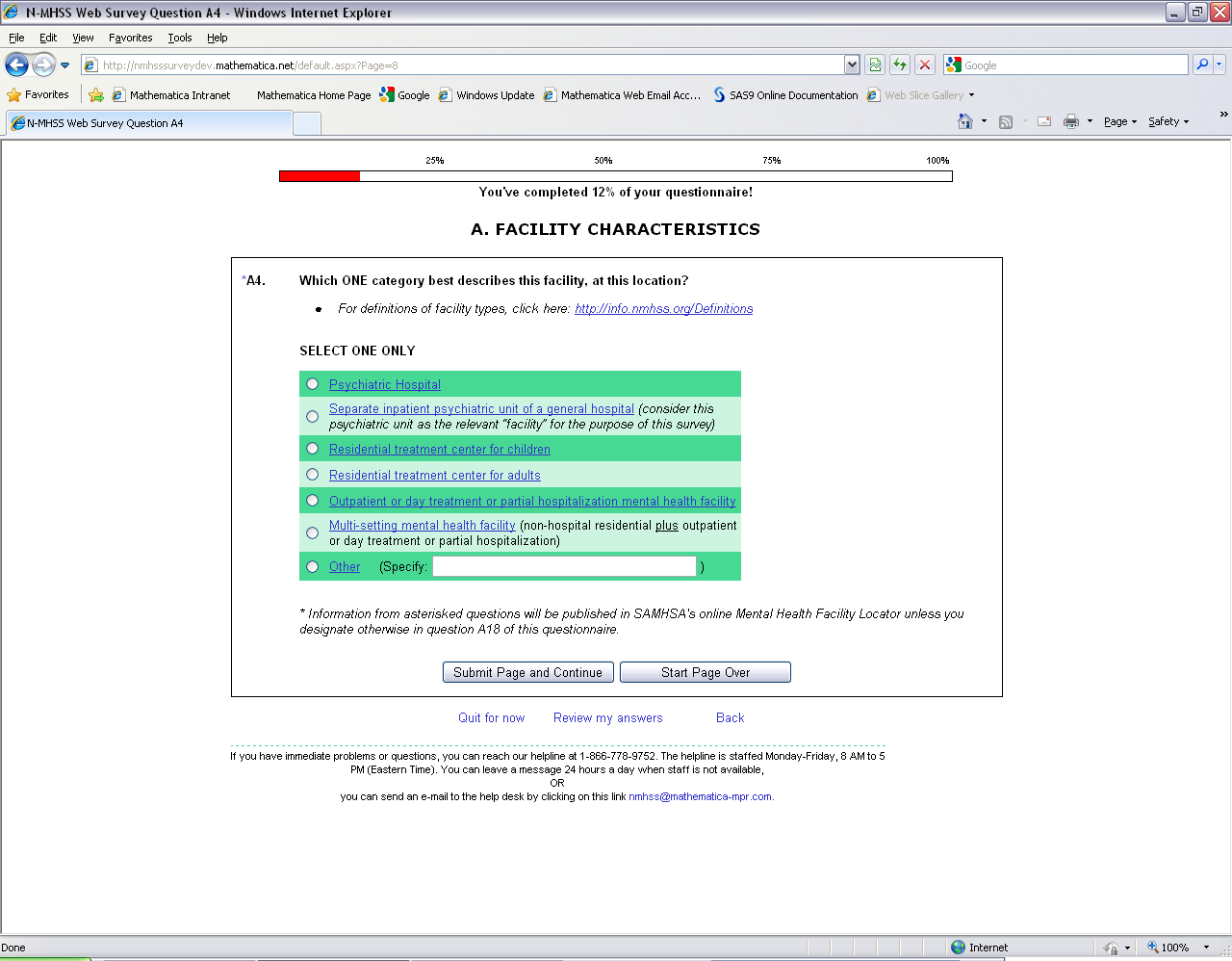Click the Quit for now link
Viewport: 1232px width, 961px height.
click(491, 717)
